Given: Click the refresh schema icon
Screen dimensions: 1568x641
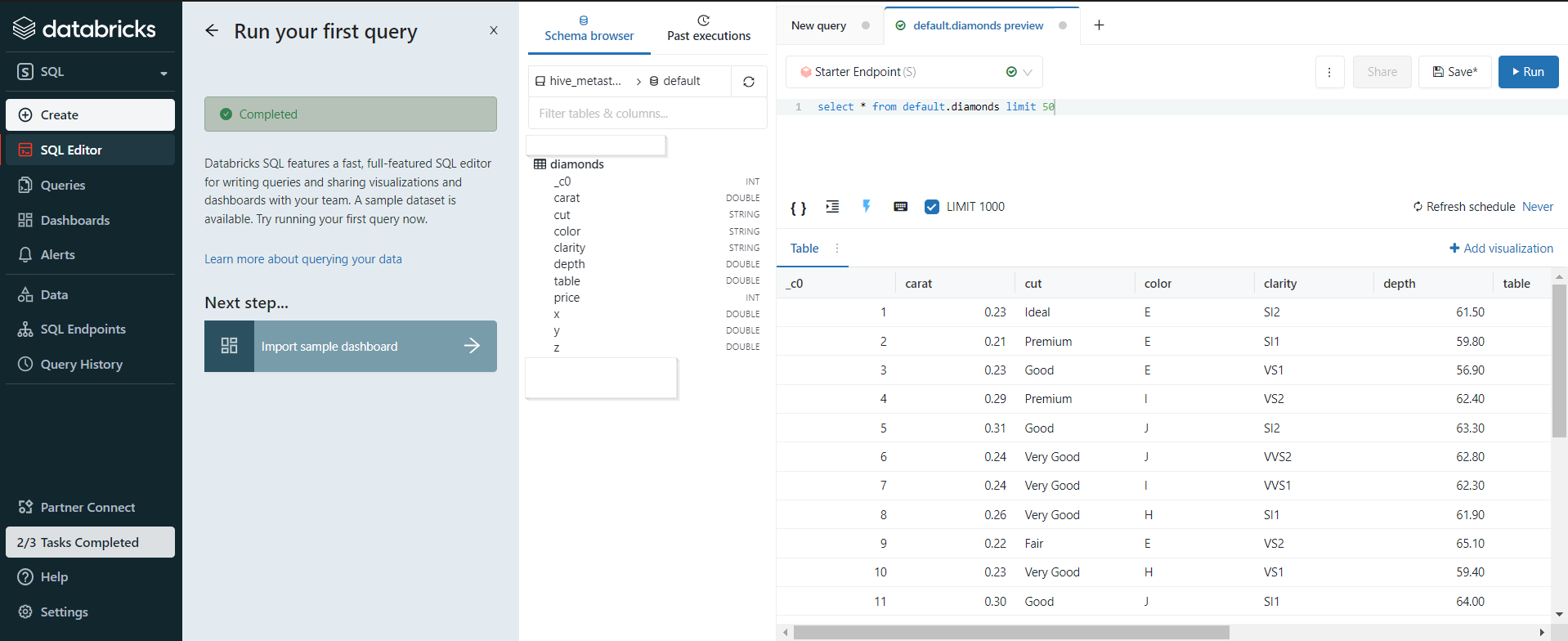Looking at the screenshot, I should pyautogui.click(x=749, y=82).
